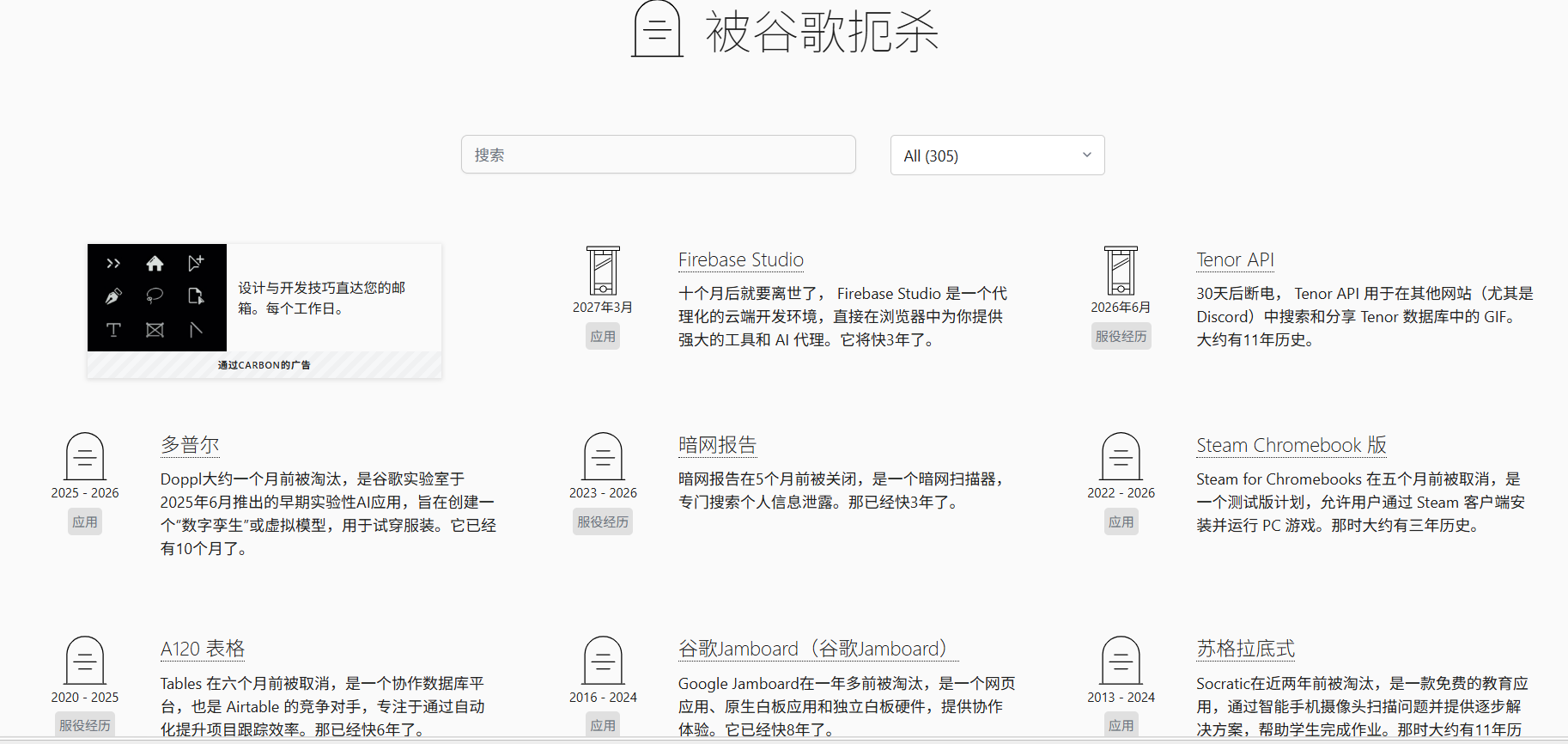
Task: Click the 应用 tag under Steam Chromebook's dates
Action: 1121,521
